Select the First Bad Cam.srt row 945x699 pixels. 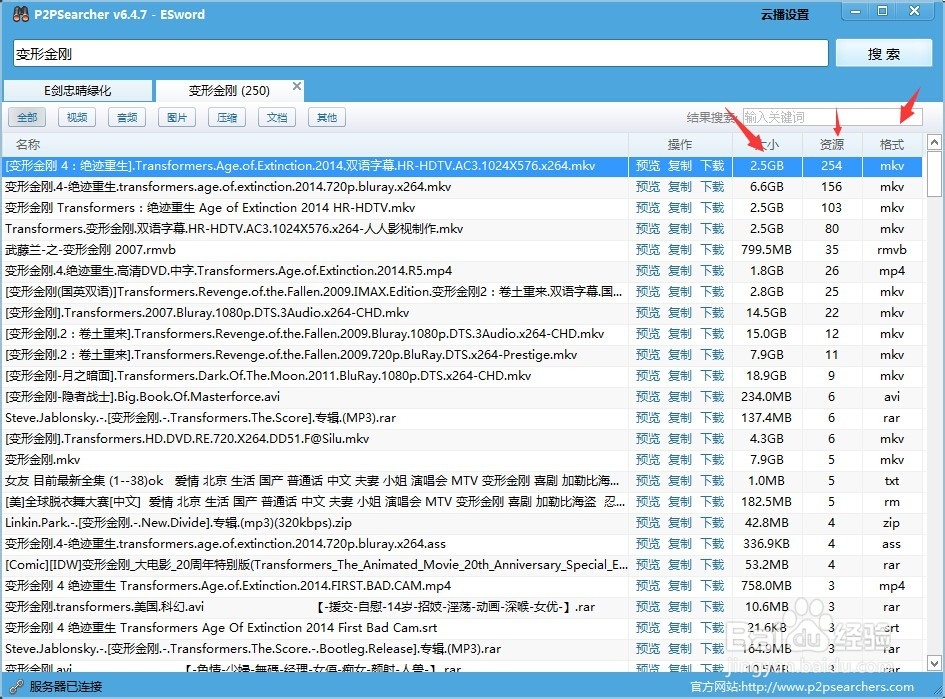(462, 628)
